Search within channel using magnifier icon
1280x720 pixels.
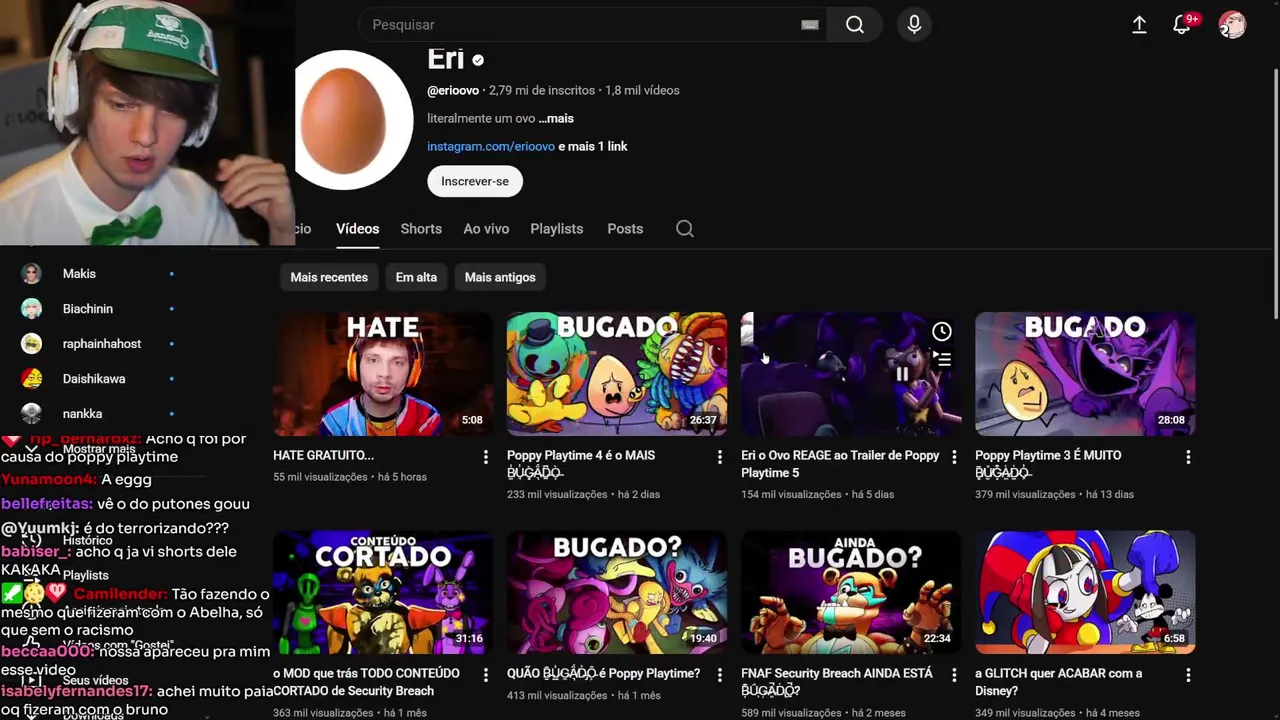[685, 229]
